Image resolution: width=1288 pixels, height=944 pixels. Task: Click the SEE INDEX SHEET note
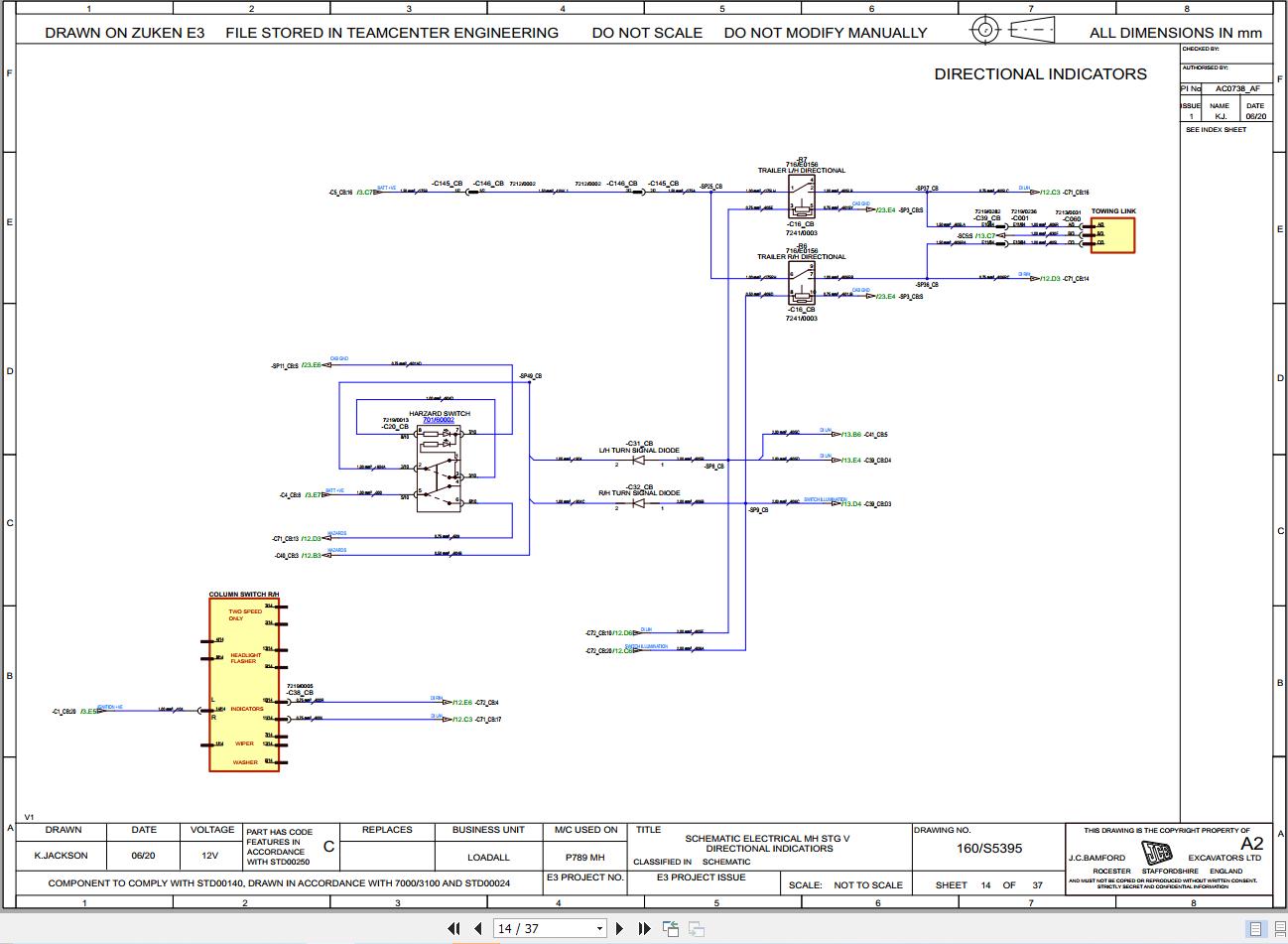(1216, 130)
